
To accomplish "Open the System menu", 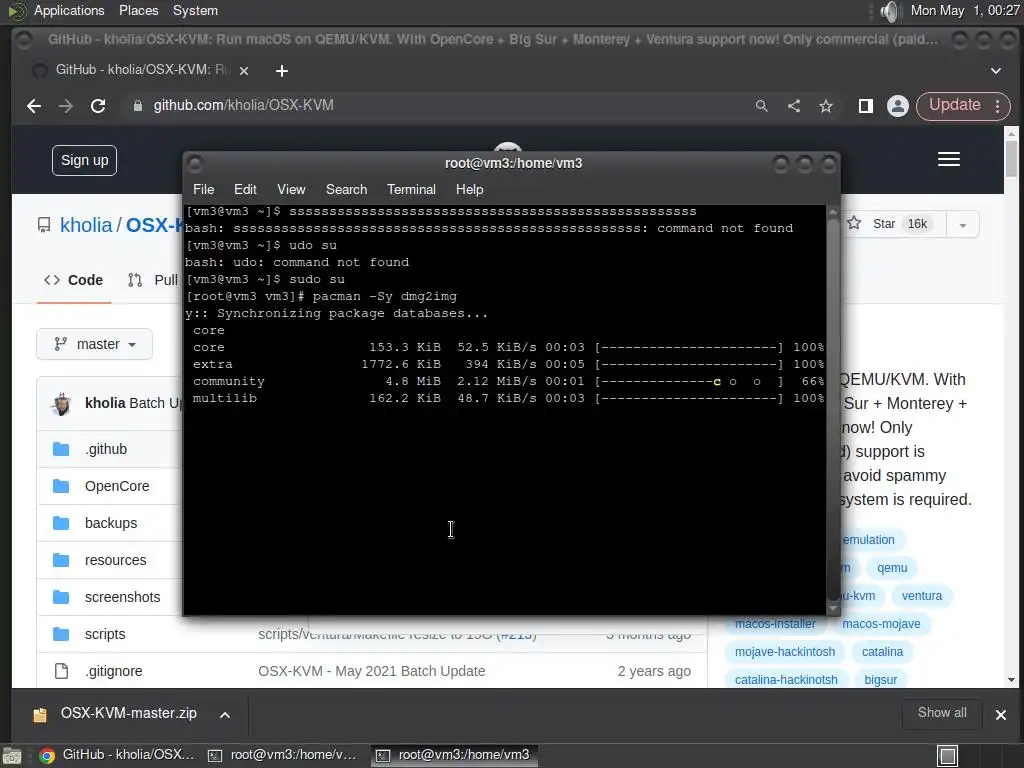I will point(195,10).
